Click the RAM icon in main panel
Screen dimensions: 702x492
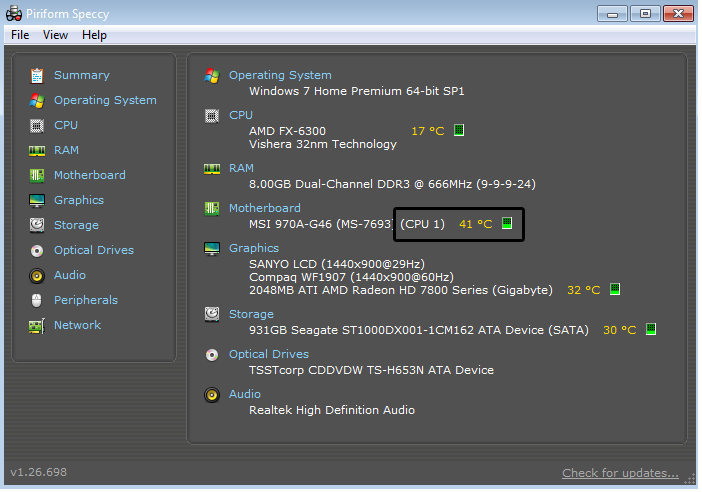point(212,169)
